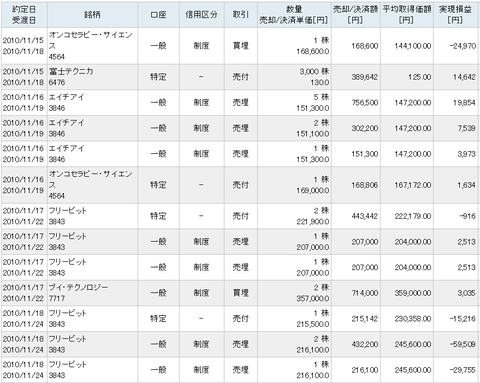Select the realized profit value 3,035
The width and height of the screenshot is (480, 383).
[466, 293]
